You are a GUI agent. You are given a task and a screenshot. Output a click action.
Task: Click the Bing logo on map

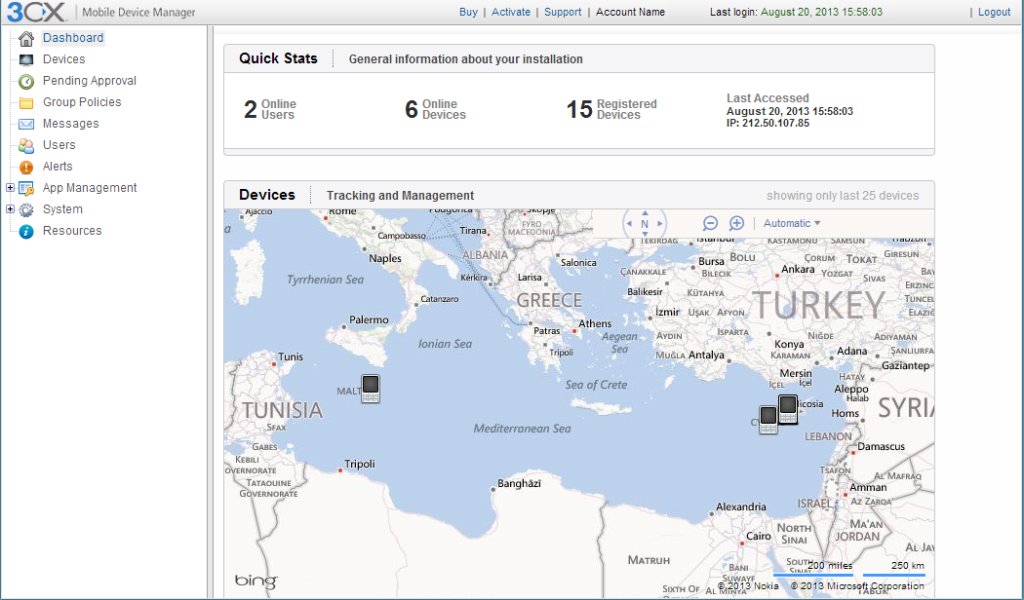tap(256, 580)
